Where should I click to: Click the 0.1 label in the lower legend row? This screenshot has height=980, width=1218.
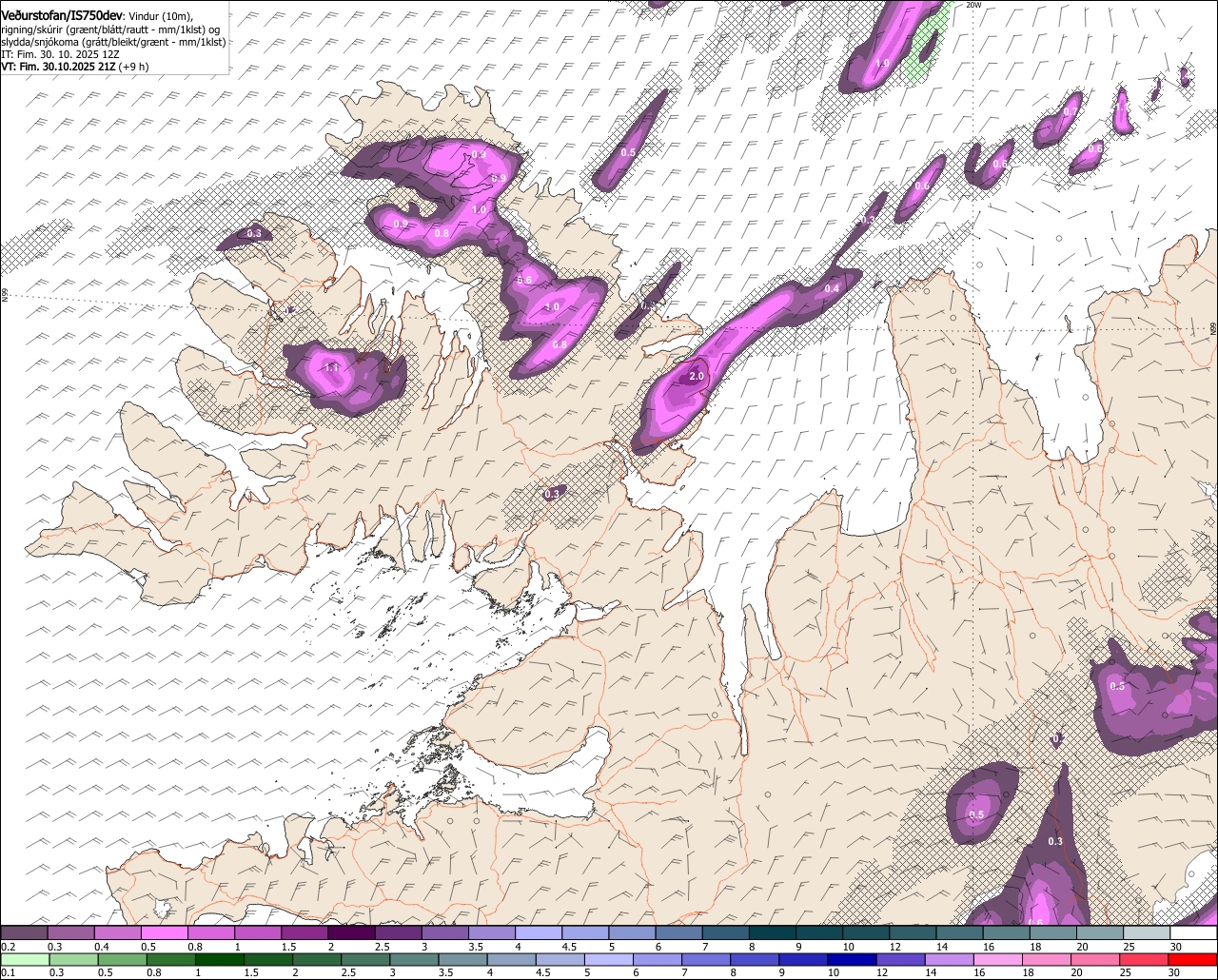click(x=8, y=972)
